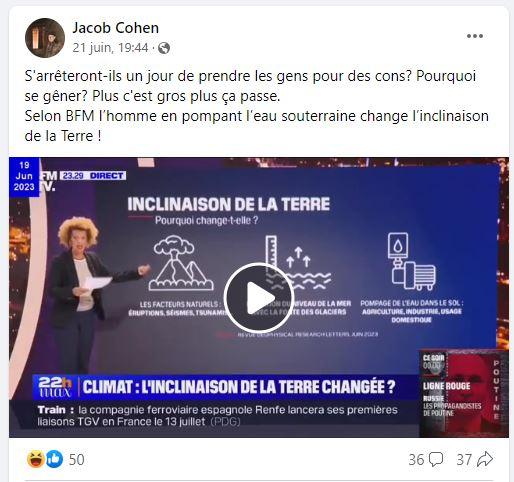Click the 19 Jun 2023 date badge
This screenshot has height=482, width=514.
[x=24, y=176]
